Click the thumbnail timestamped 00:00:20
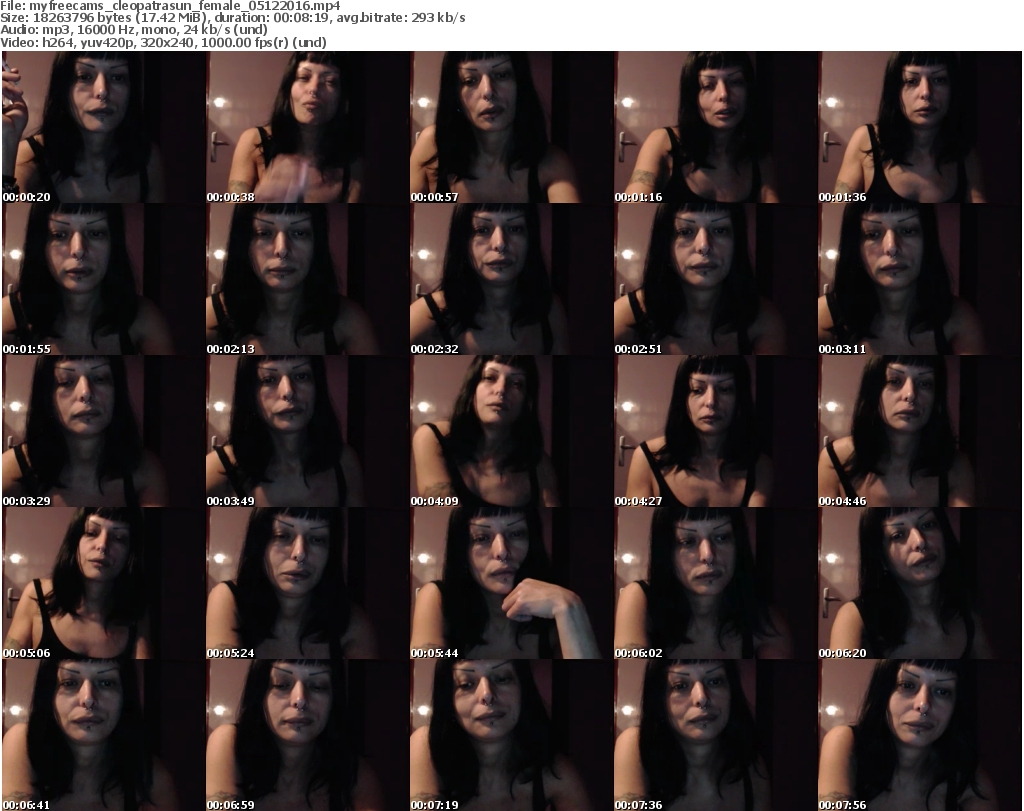The image size is (1024, 811). pos(101,127)
